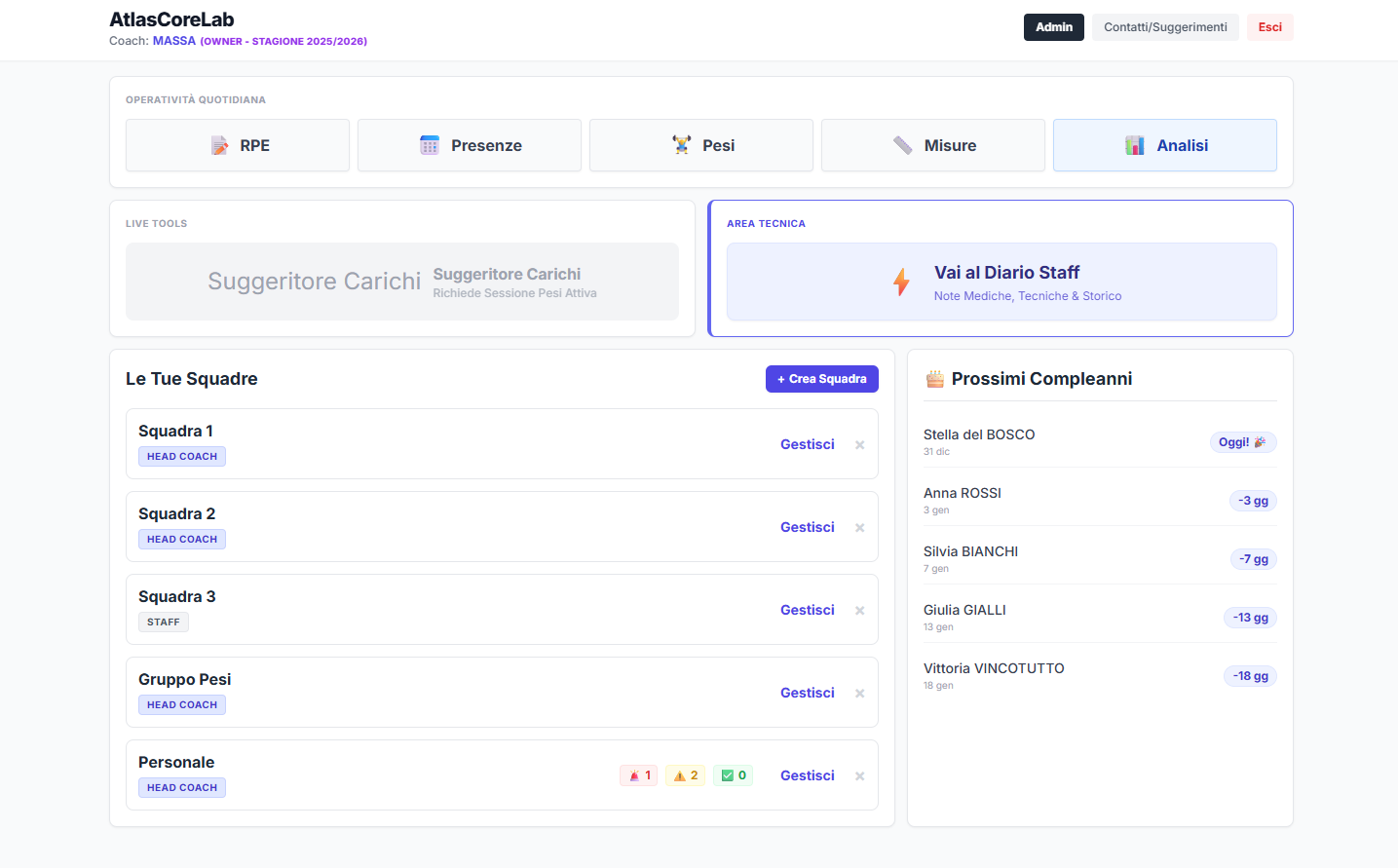Click Gestisci for Squadra 2

[x=808, y=527]
